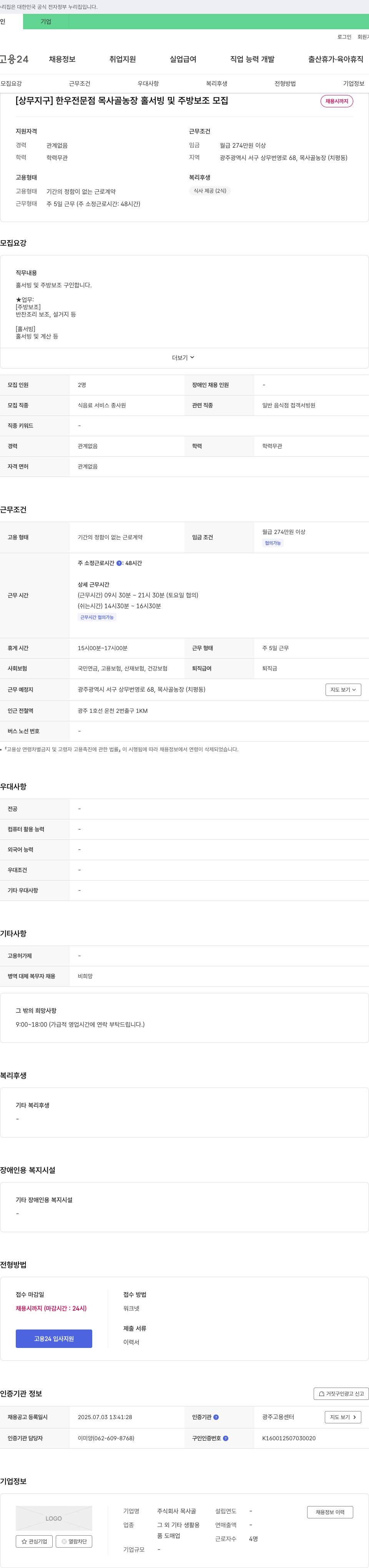The image size is (369, 1568).
Task: Open 지도 보기 dropdown in 근무 예정지 row
Action: click(344, 690)
